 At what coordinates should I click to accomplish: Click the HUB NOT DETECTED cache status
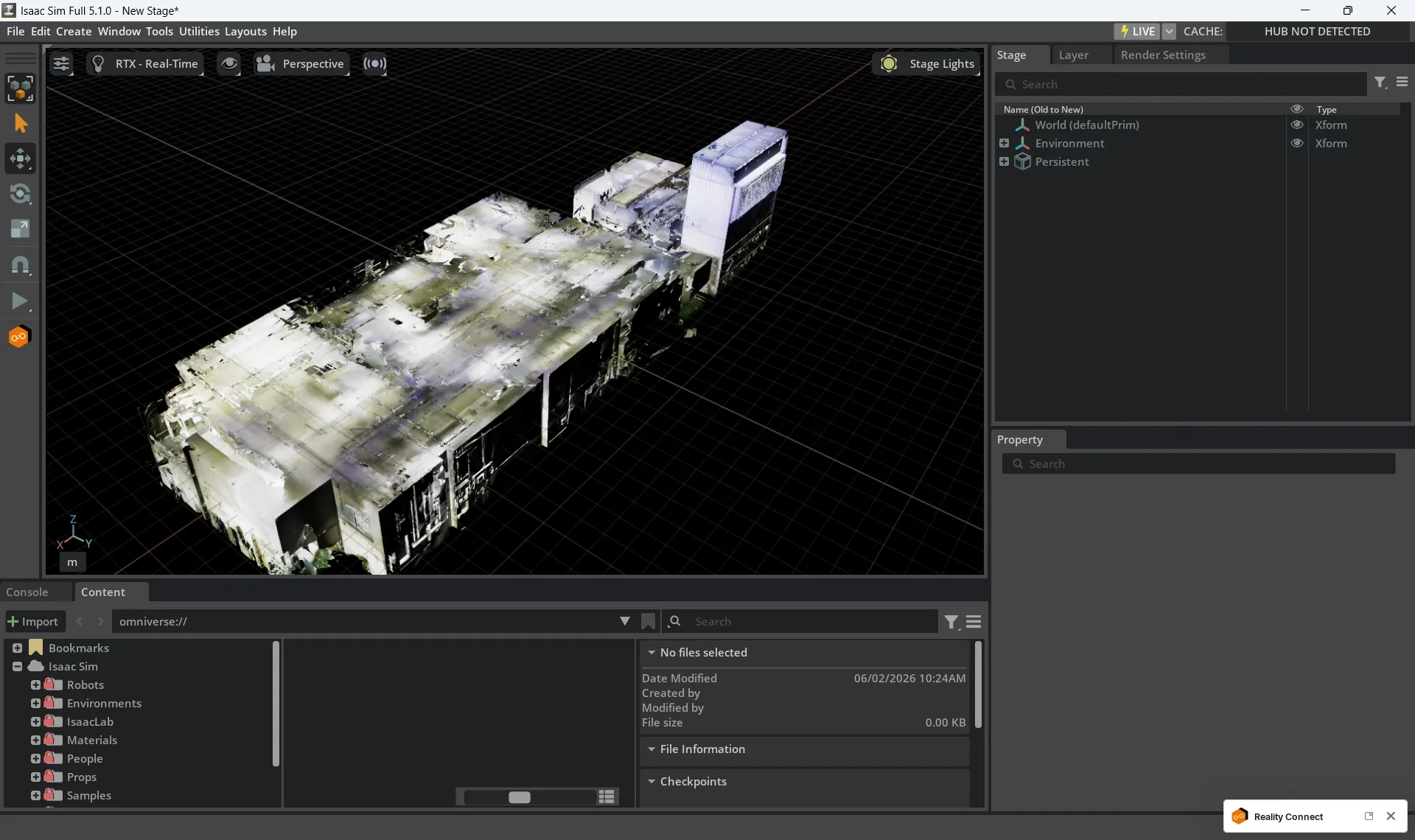[1317, 32]
